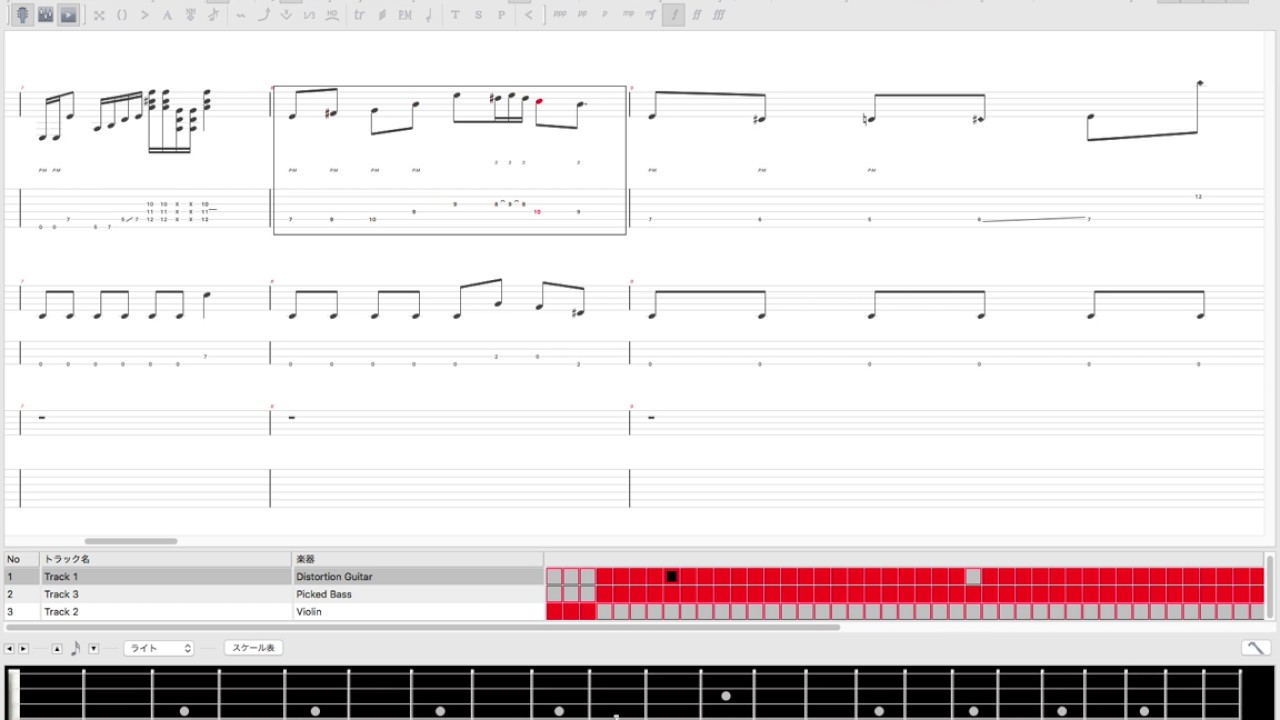
Task: Open the mixer panel icon
Action: pos(45,15)
